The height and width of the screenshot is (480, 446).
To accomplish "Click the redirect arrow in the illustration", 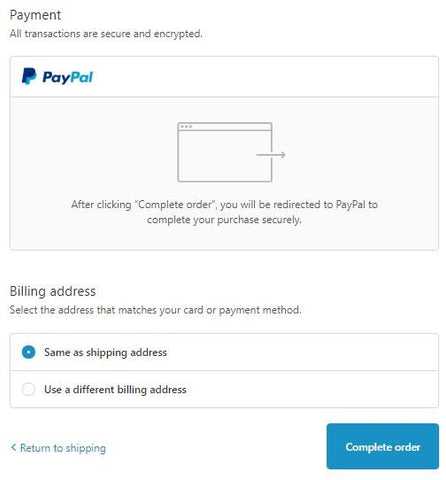I will (271, 155).
